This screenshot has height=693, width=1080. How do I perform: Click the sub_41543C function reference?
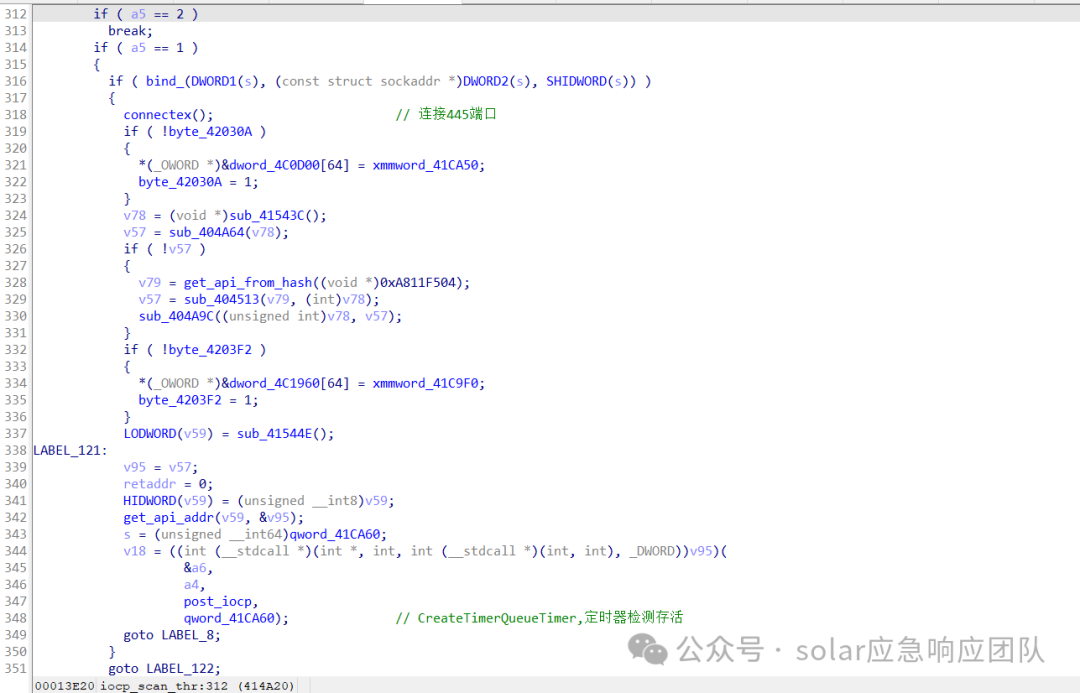[x=267, y=216]
